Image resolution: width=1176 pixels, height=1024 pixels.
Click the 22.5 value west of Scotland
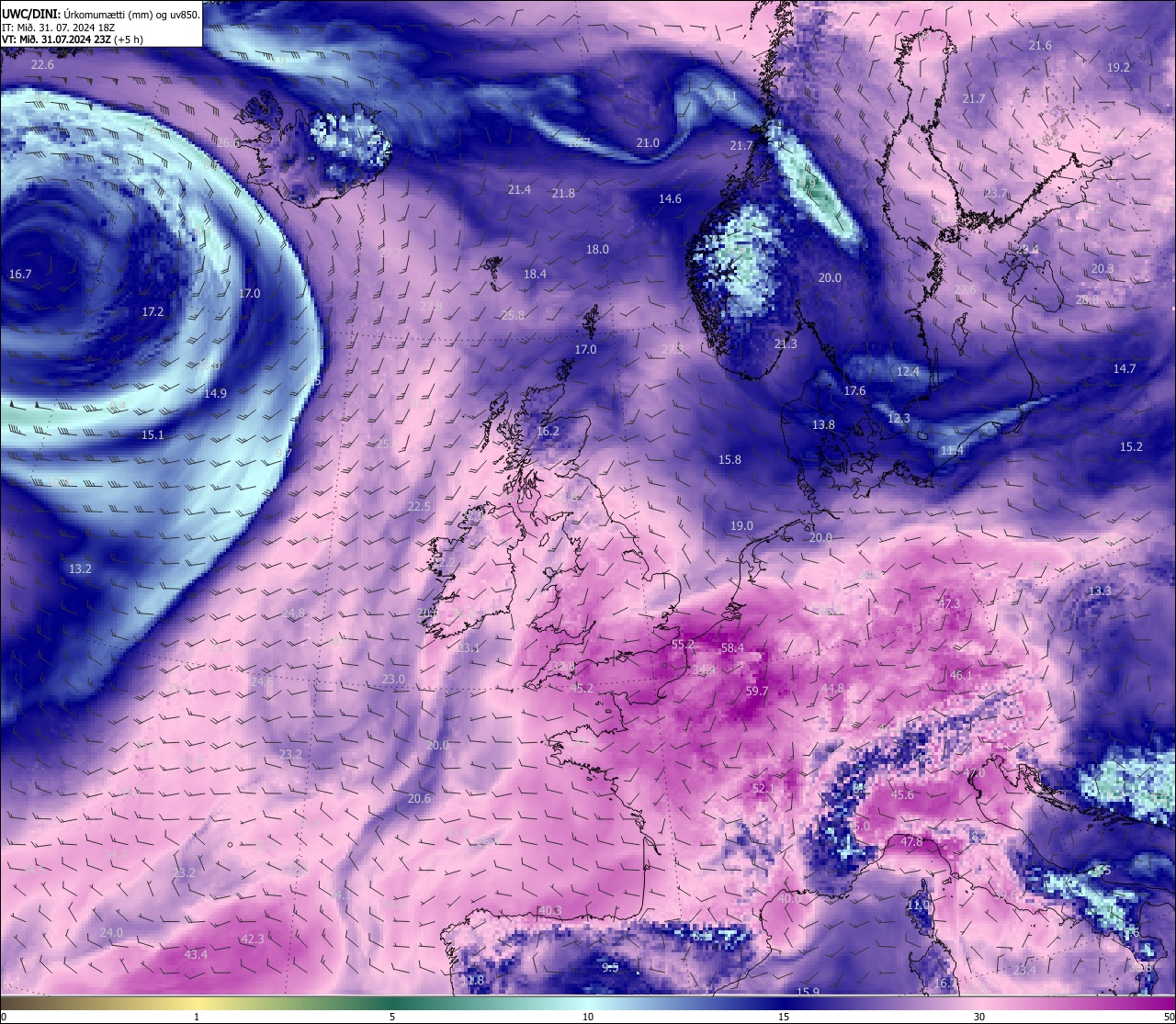(x=419, y=507)
